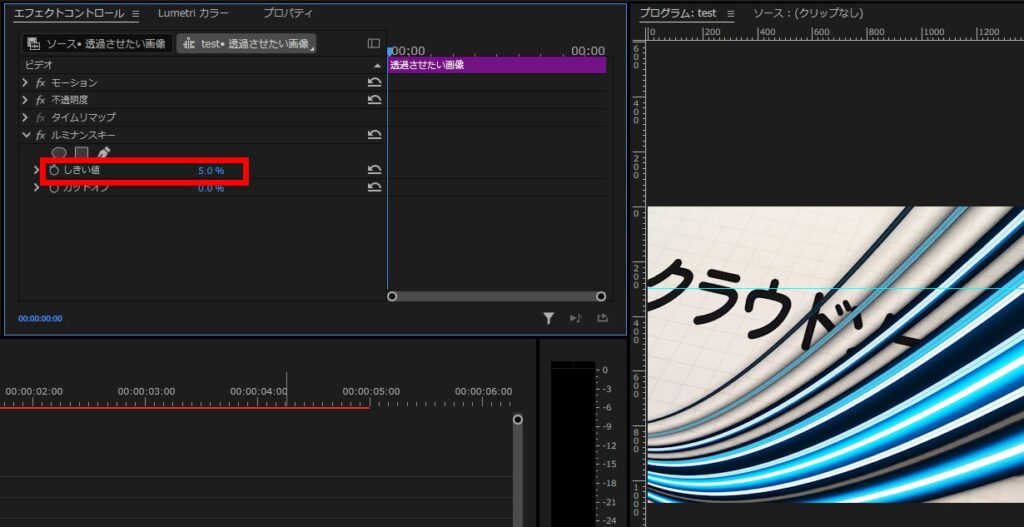Toggle the 不透明度 fx effect switch
The image size is (1024, 527).
click(41, 100)
